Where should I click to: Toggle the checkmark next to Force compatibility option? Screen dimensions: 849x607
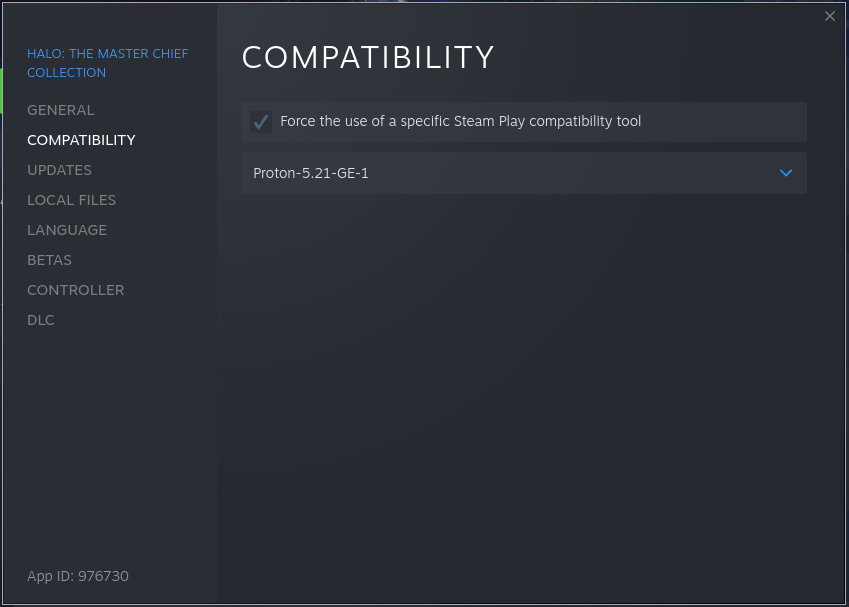[x=260, y=121]
